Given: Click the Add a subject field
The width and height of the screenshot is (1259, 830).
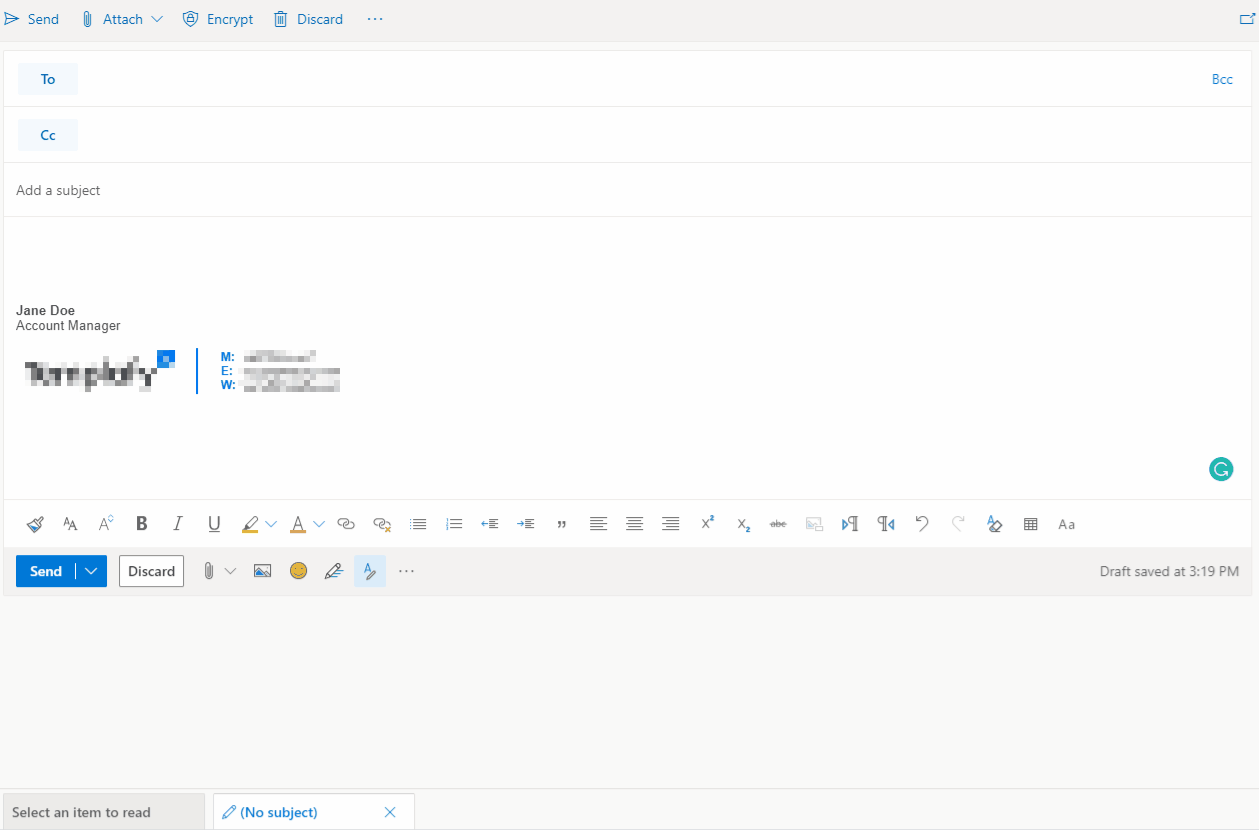Looking at the screenshot, I should pyautogui.click(x=627, y=190).
